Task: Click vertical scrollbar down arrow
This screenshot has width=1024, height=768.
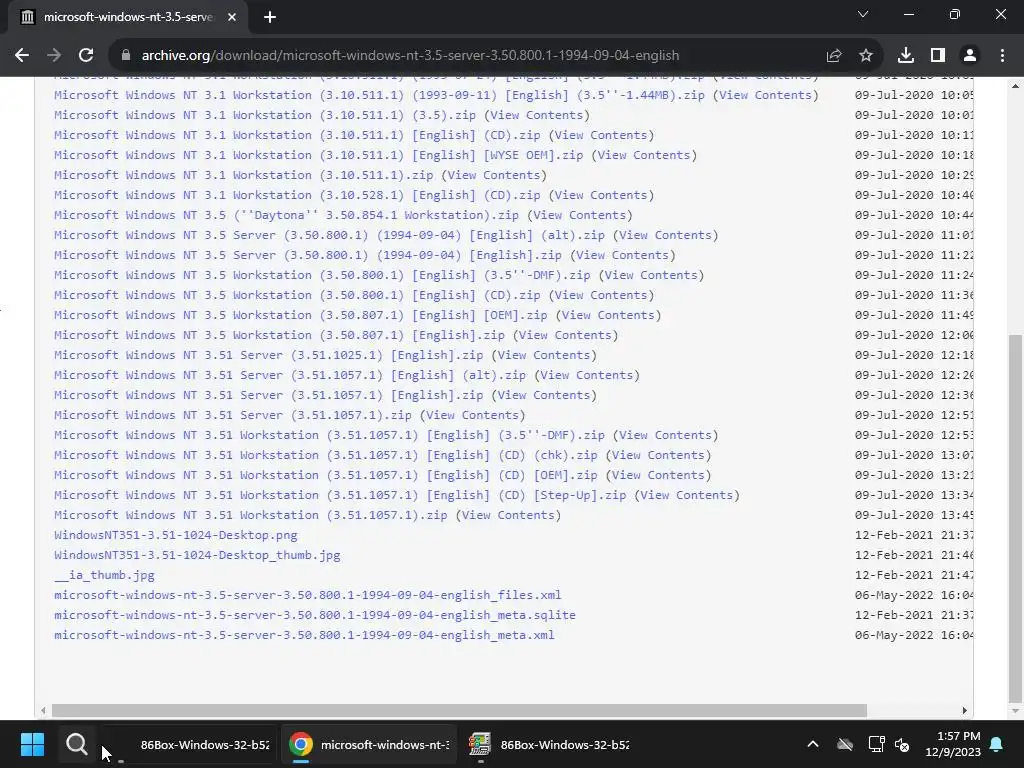Action: click(1015, 711)
